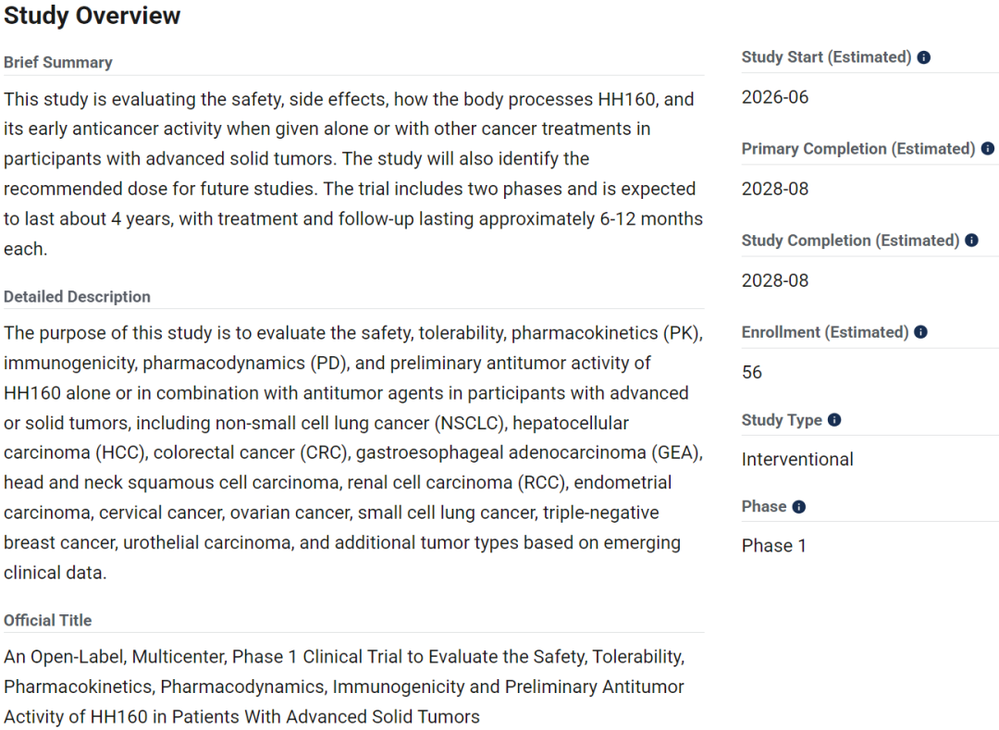Click the Official Title section label
The width and height of the screenshot is (999, 730).
pyautogui.click(x=48, y=620)
